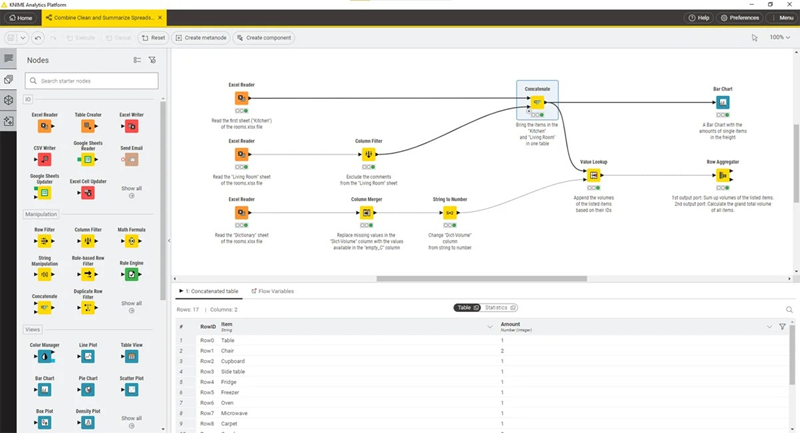Show all IO nodes

(132, 191)
